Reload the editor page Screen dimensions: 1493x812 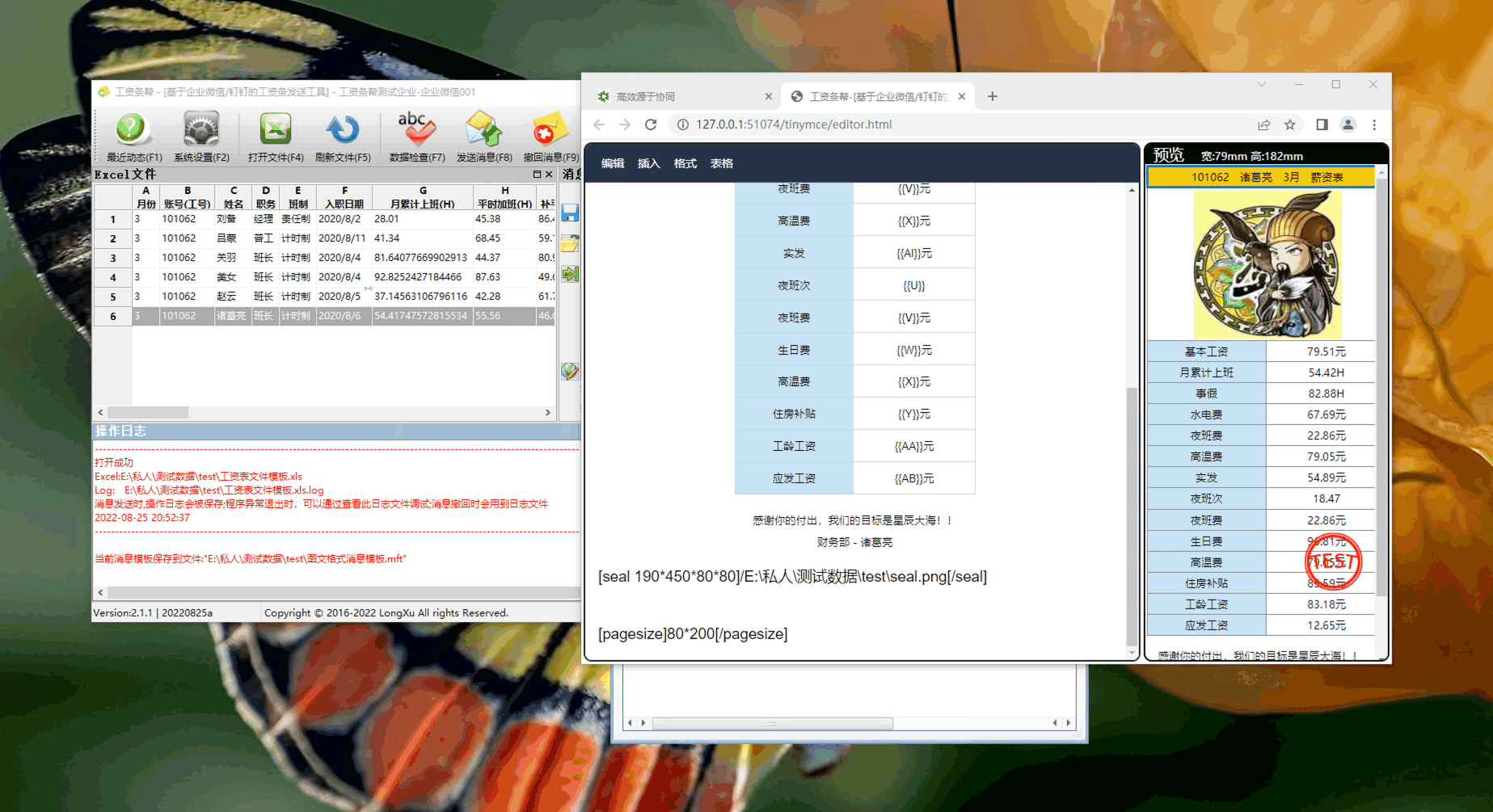point(651,124)
